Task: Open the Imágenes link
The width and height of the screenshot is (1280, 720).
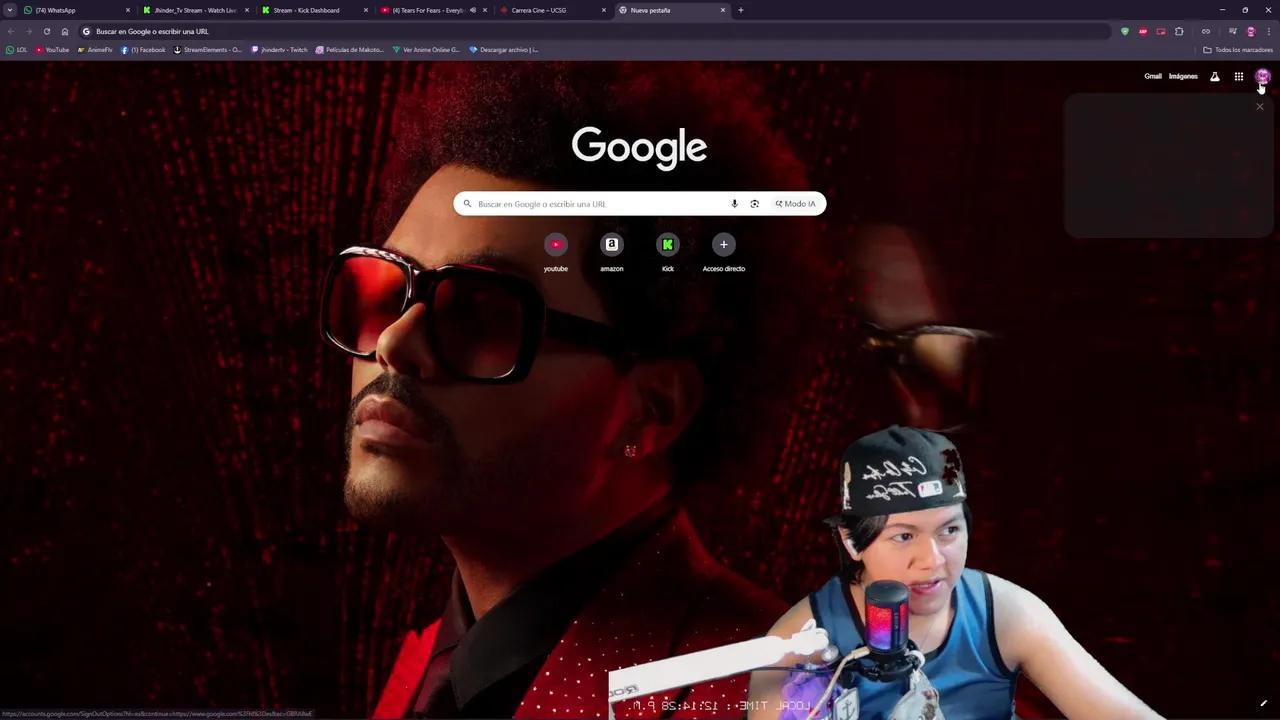Action: 1183,76
